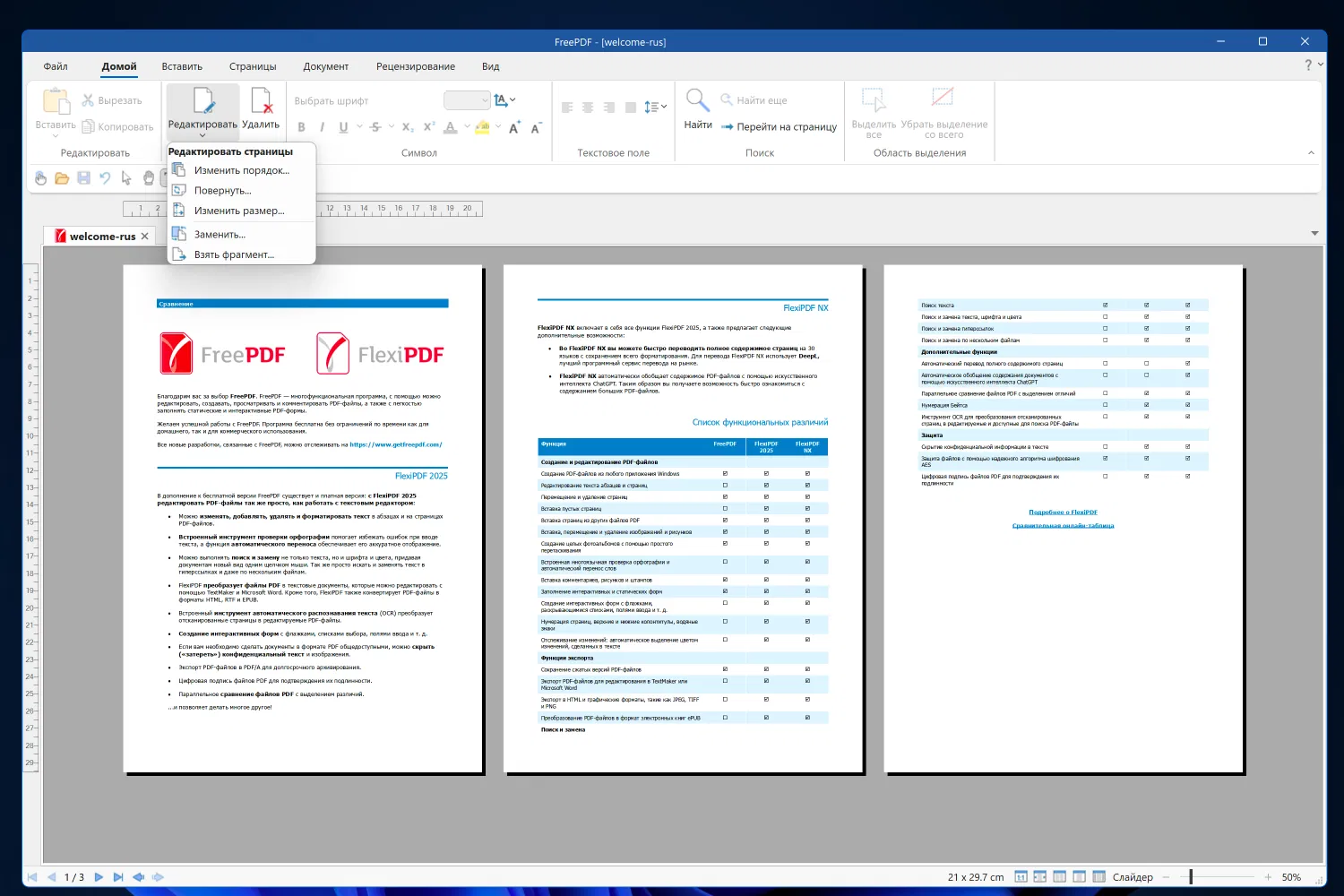The height and width of the screenshot is (896, 1344).
Task: Toggle bold formatting B
Action: 301,127
